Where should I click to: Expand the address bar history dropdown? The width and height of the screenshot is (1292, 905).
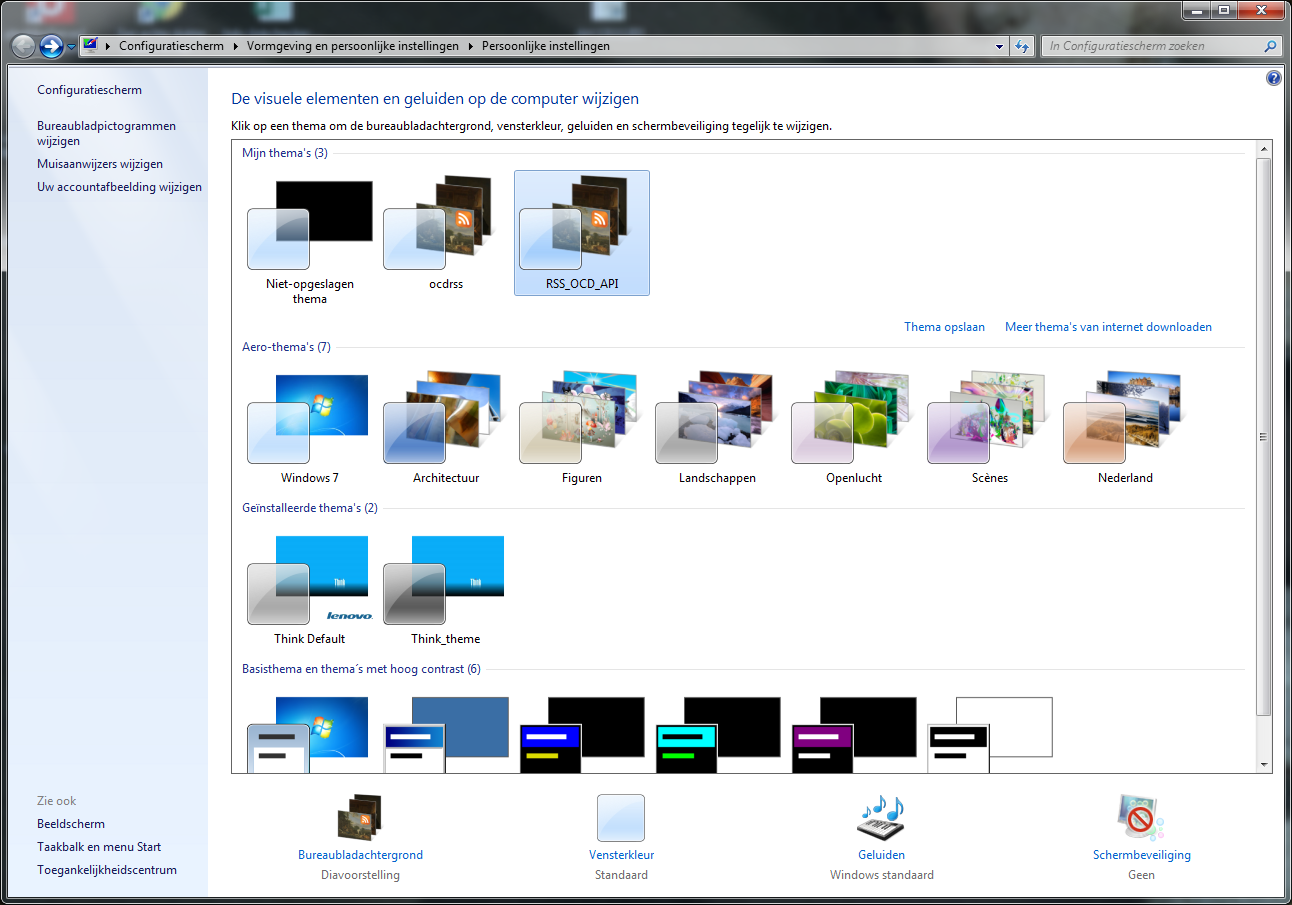pos(1000,46)
